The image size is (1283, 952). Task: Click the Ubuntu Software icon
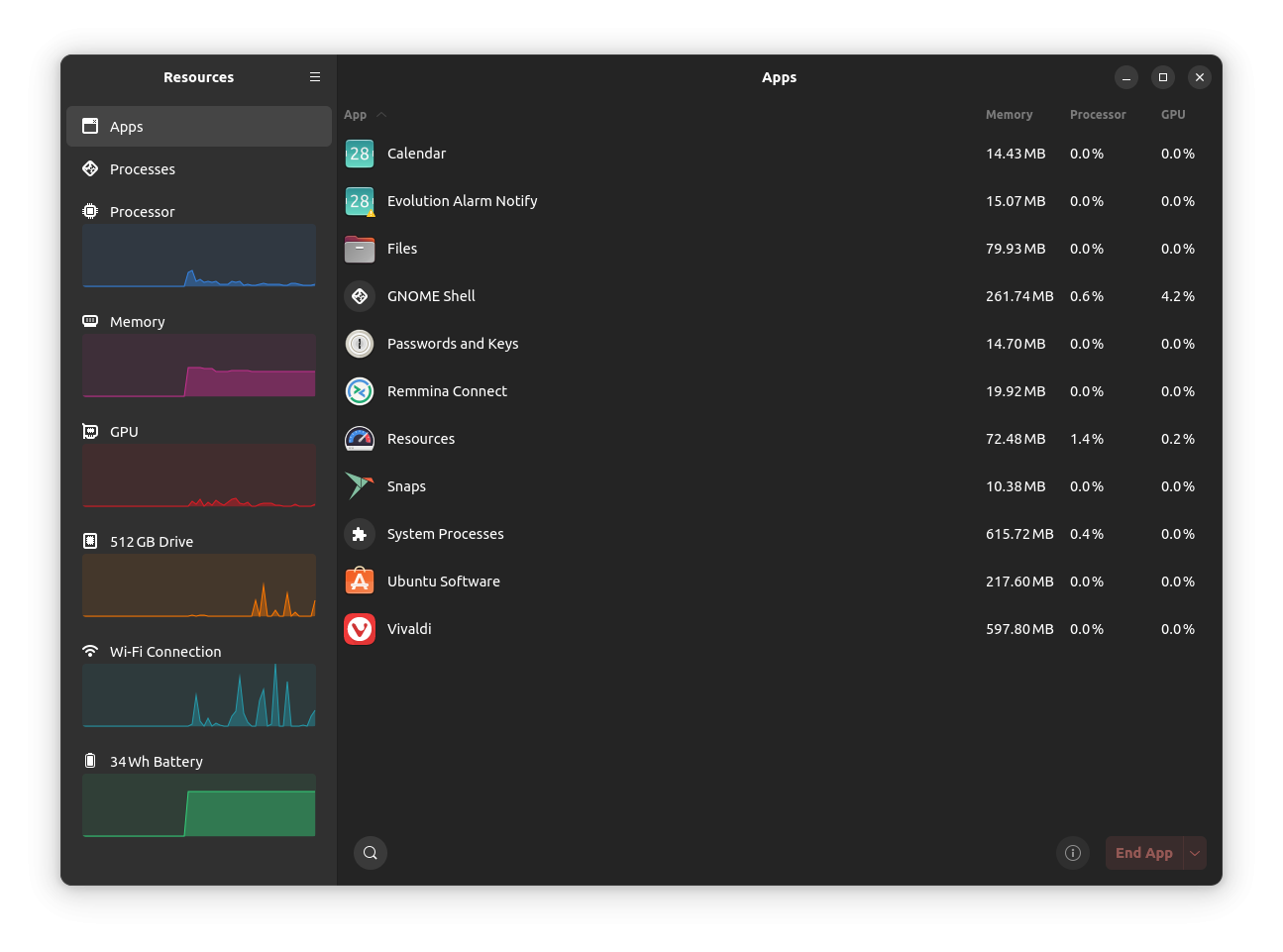point(360,582)
